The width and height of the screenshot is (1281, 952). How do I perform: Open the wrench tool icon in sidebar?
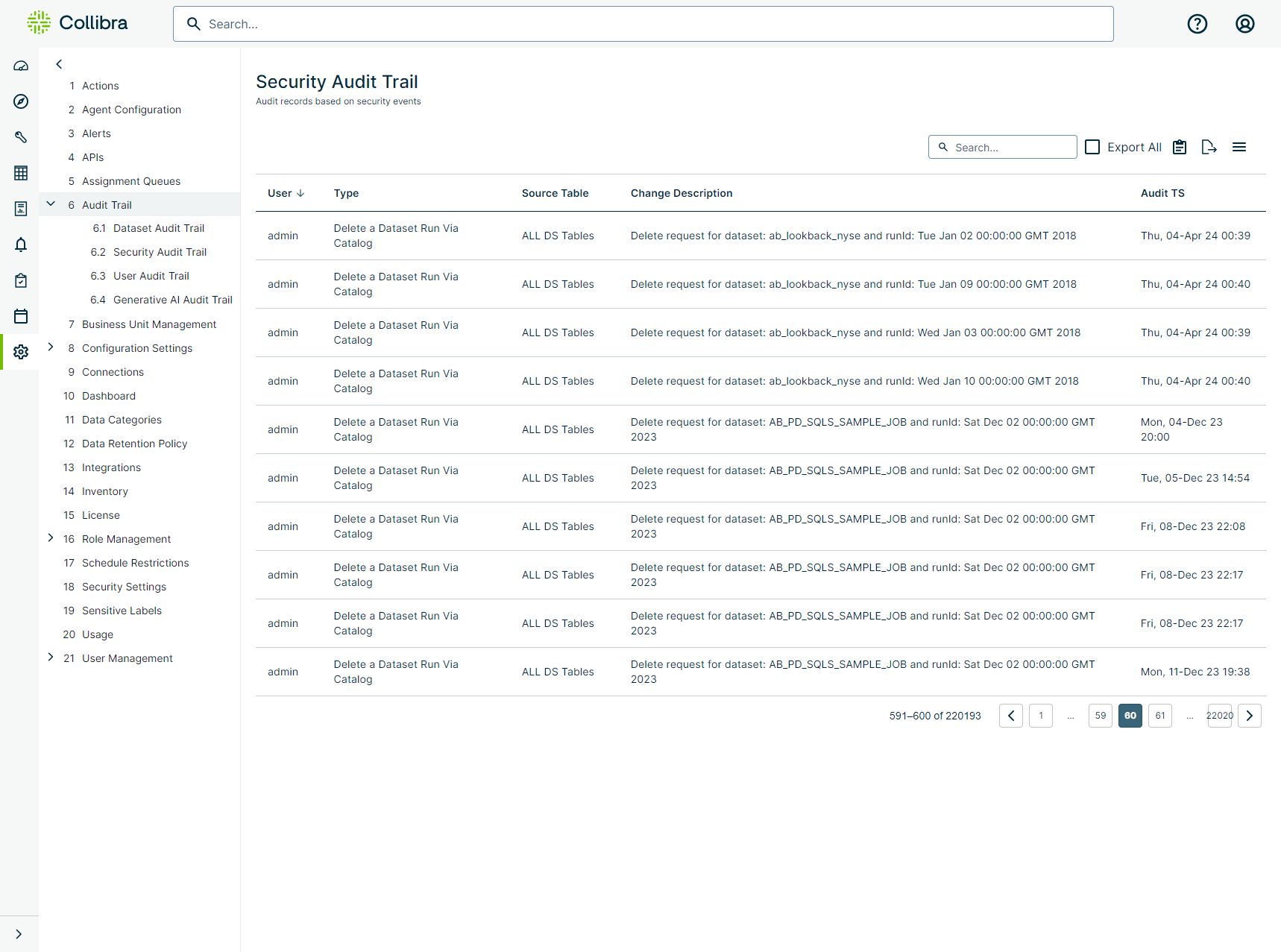[21, 137]
